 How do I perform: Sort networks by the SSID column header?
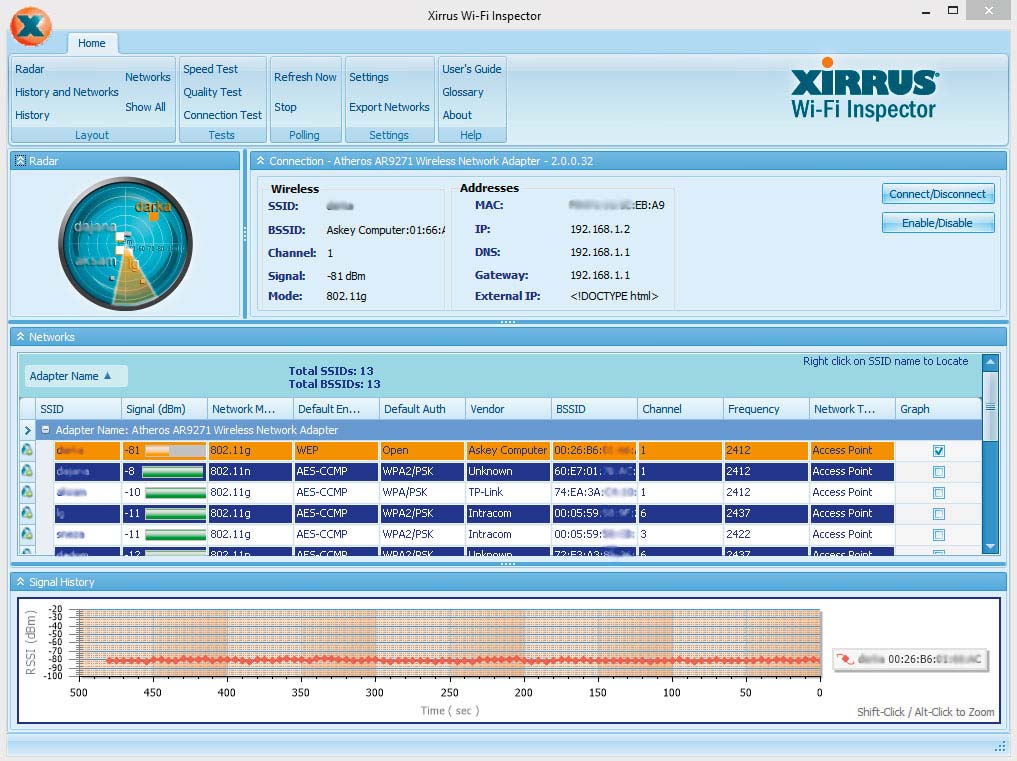click(78, 409)
